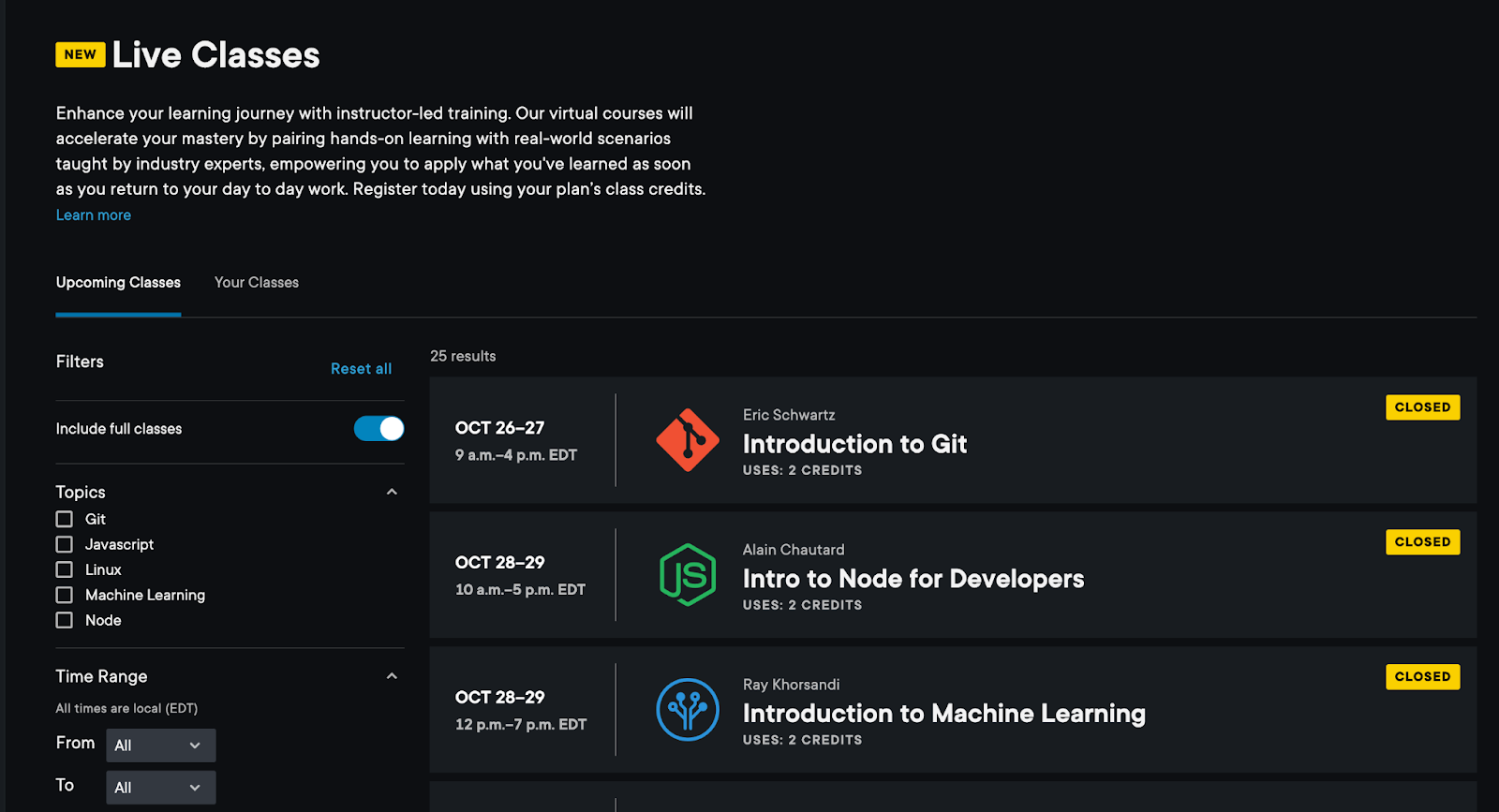Click the Git logo icon
Image resolution: width=1499 pixels, height=812 pixels.
[688, 440]
